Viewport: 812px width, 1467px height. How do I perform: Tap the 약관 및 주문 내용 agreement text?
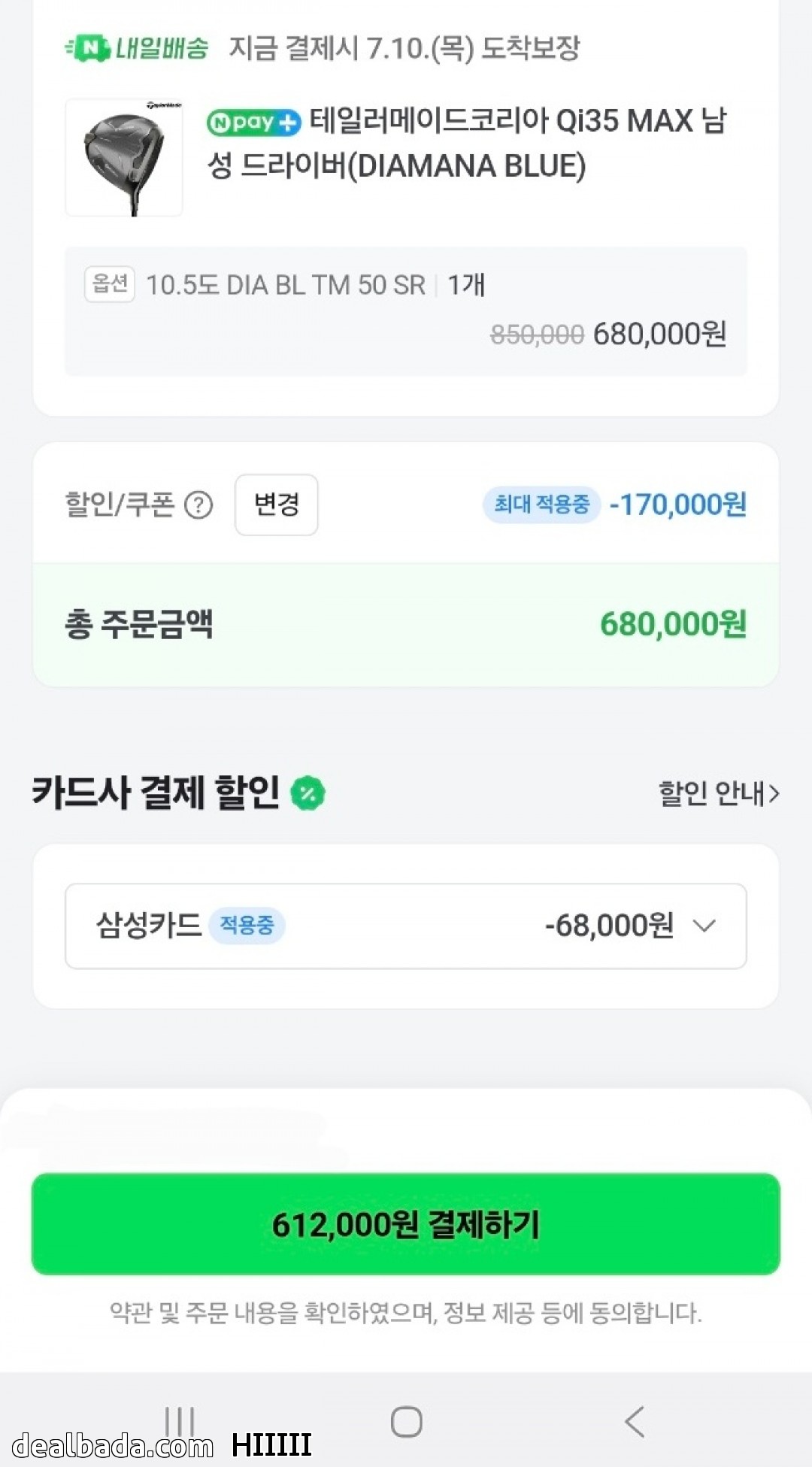coord(406,1313)
